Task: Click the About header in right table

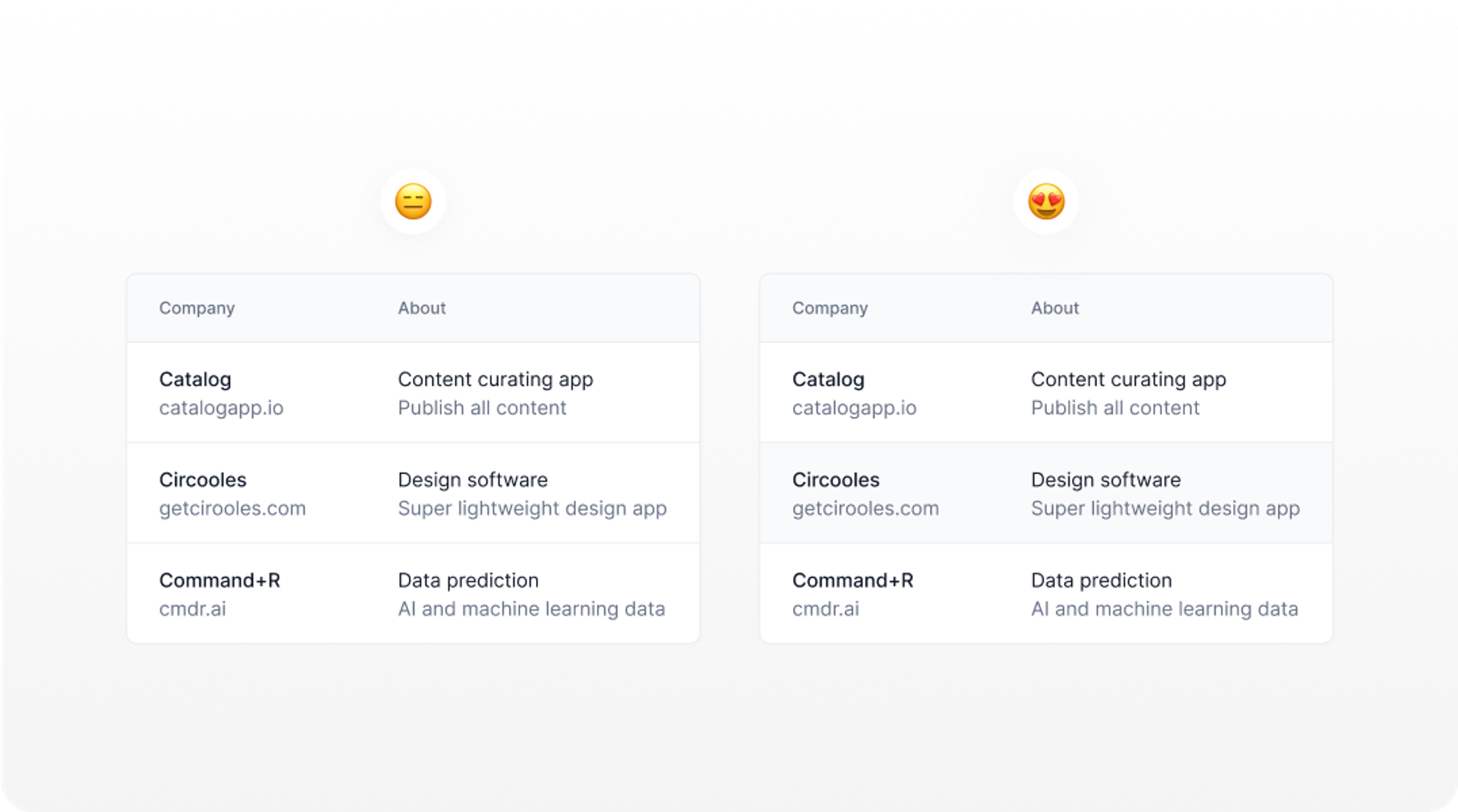Action: pyautogui.click(x=1055, y=308)
